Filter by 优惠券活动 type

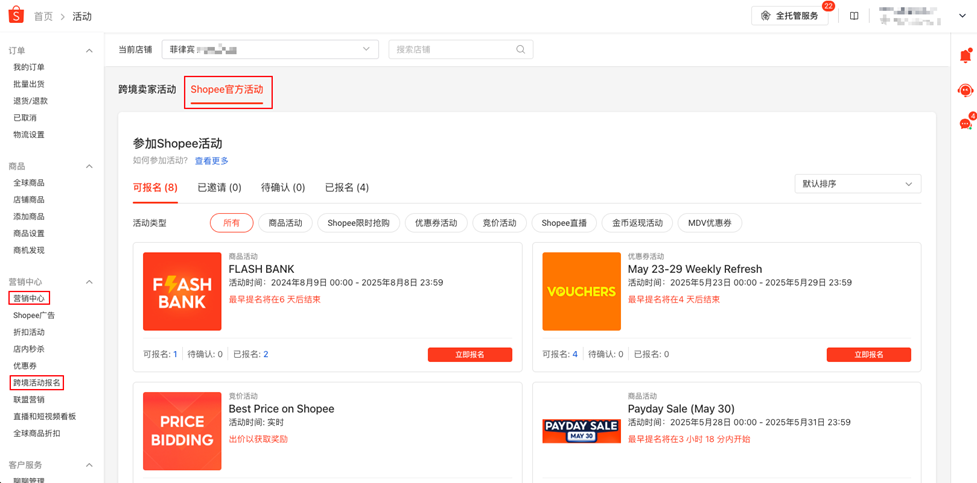tap(436, 223)
